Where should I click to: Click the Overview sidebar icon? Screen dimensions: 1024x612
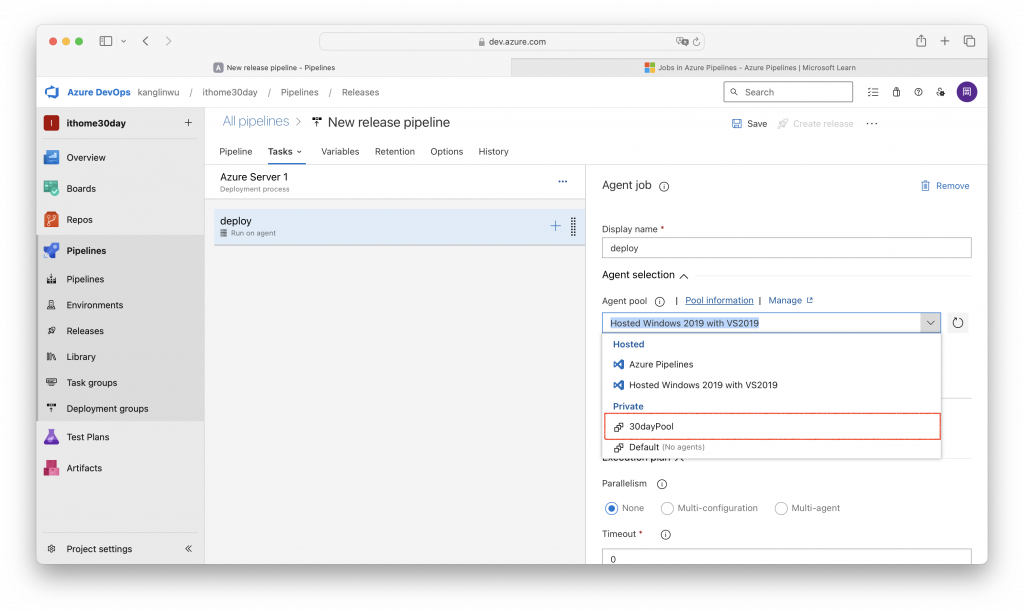tap(52, 157)
